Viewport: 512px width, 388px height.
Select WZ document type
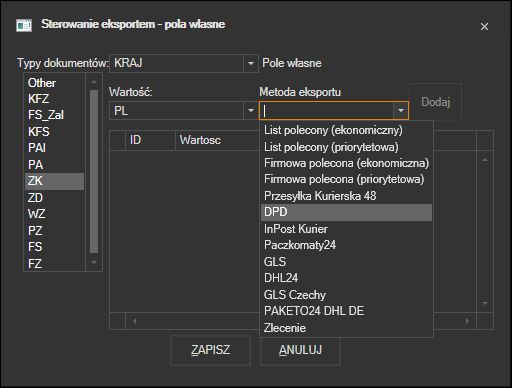click(54, 214)
